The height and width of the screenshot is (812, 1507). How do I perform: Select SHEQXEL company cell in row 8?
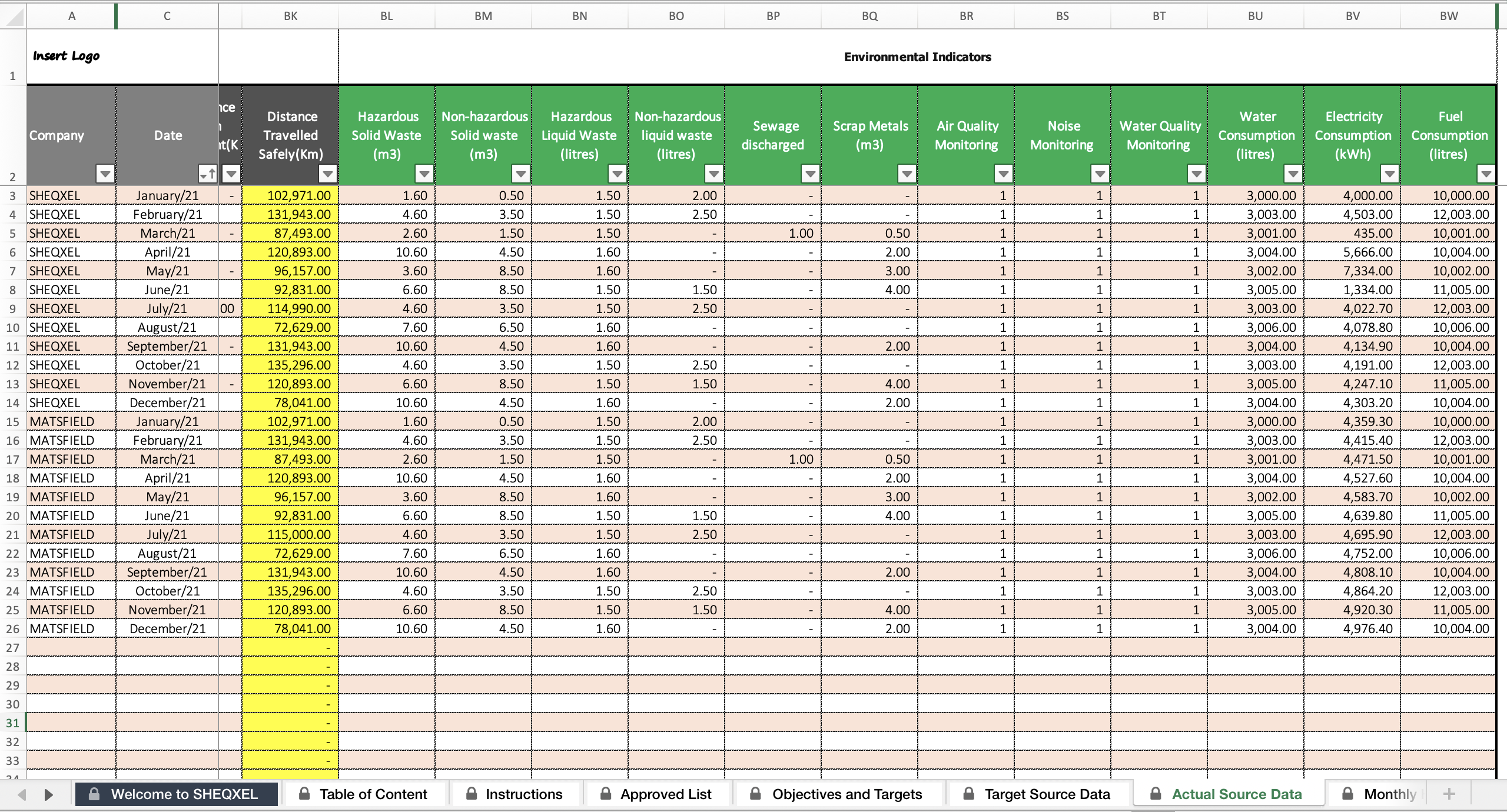pyautogui.click(x=71, y=289)
